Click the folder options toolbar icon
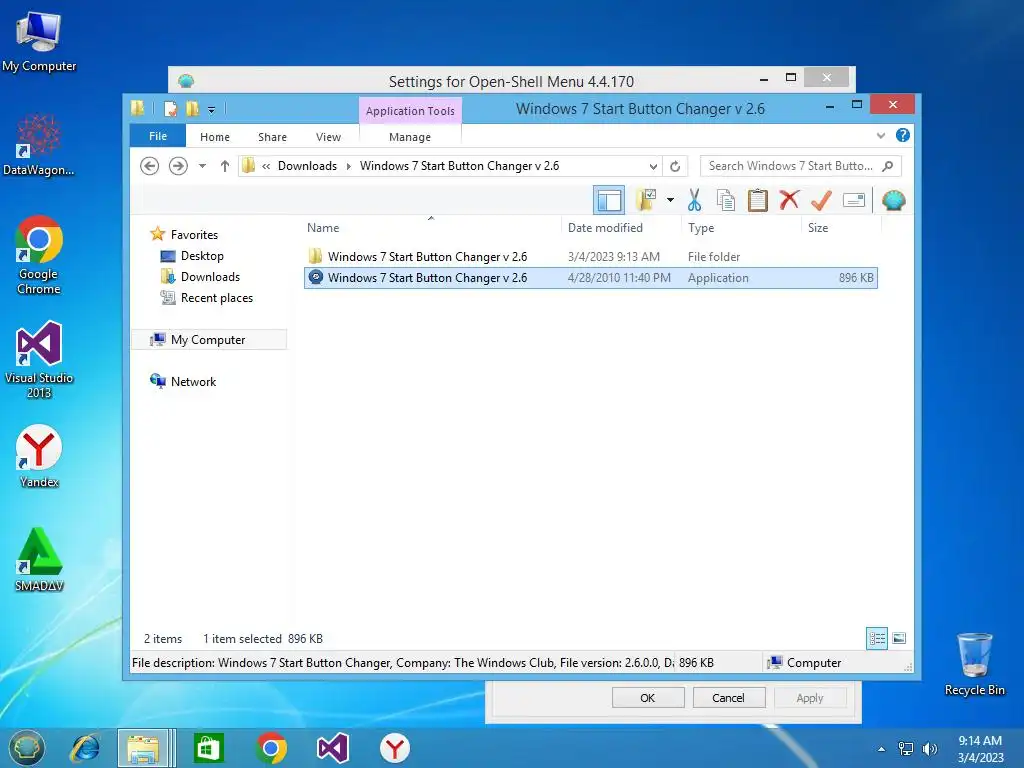 pyautogui.click(x=646, y=200)
